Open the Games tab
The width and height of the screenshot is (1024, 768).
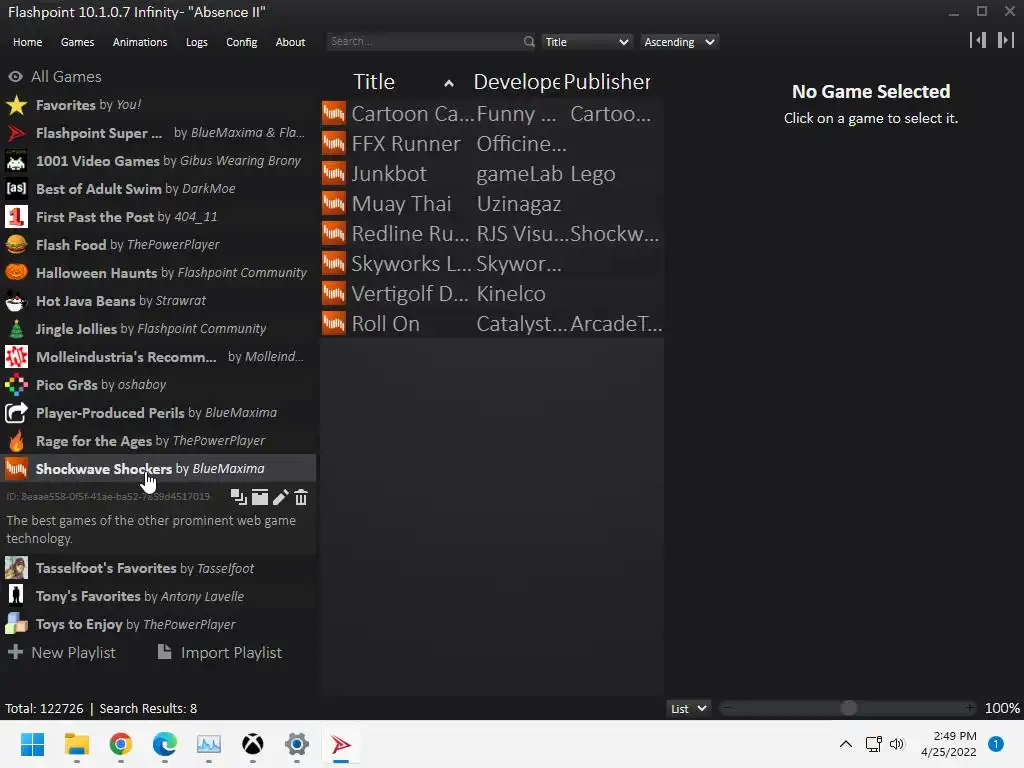click(77, 42)
